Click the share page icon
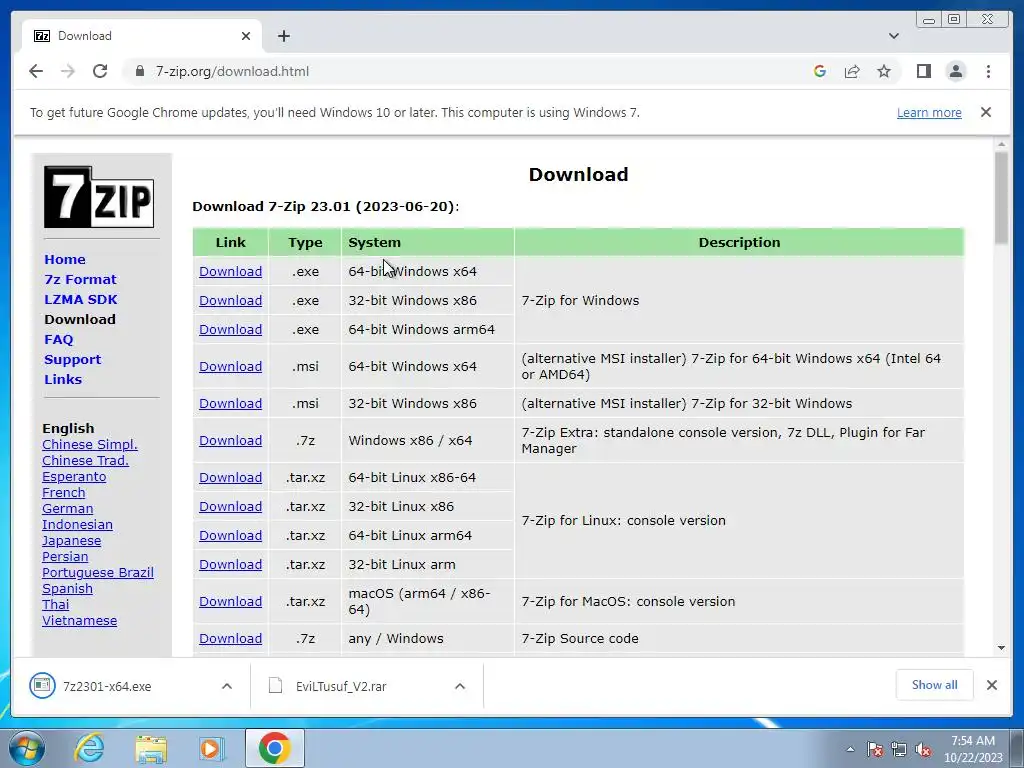The width and height of the screenshot is (1024, 768). [852, 71]
